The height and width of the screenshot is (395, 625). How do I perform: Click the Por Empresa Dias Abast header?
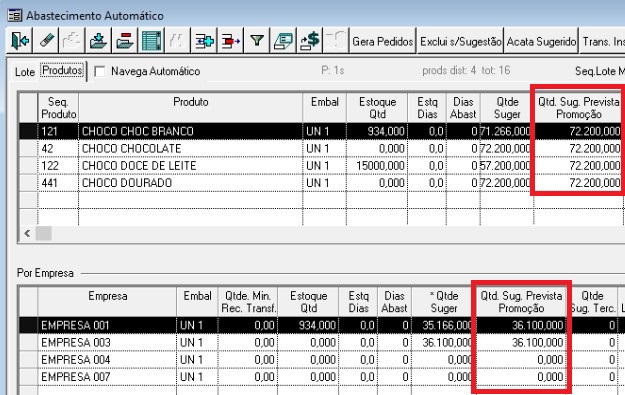pyautogui.click(x=394, y=302)
